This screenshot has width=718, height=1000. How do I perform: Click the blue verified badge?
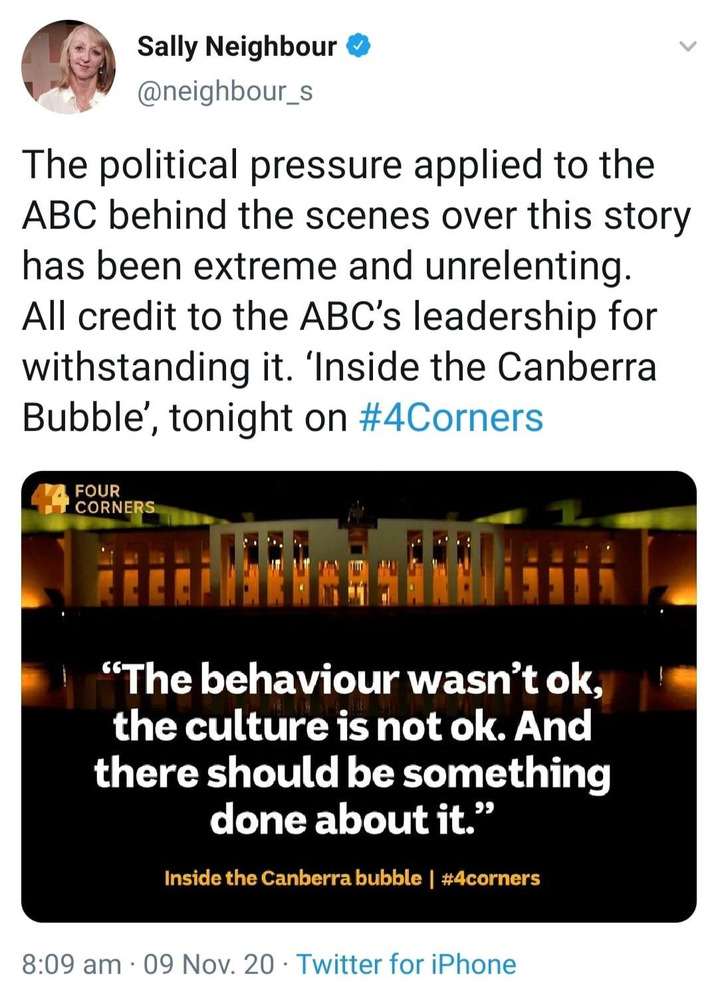click(358, 47)
